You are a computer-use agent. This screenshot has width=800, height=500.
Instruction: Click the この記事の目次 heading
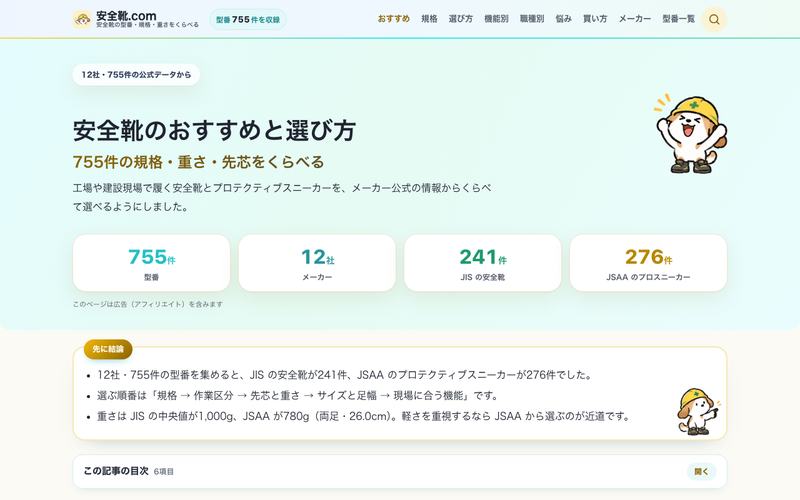[116, 471]
